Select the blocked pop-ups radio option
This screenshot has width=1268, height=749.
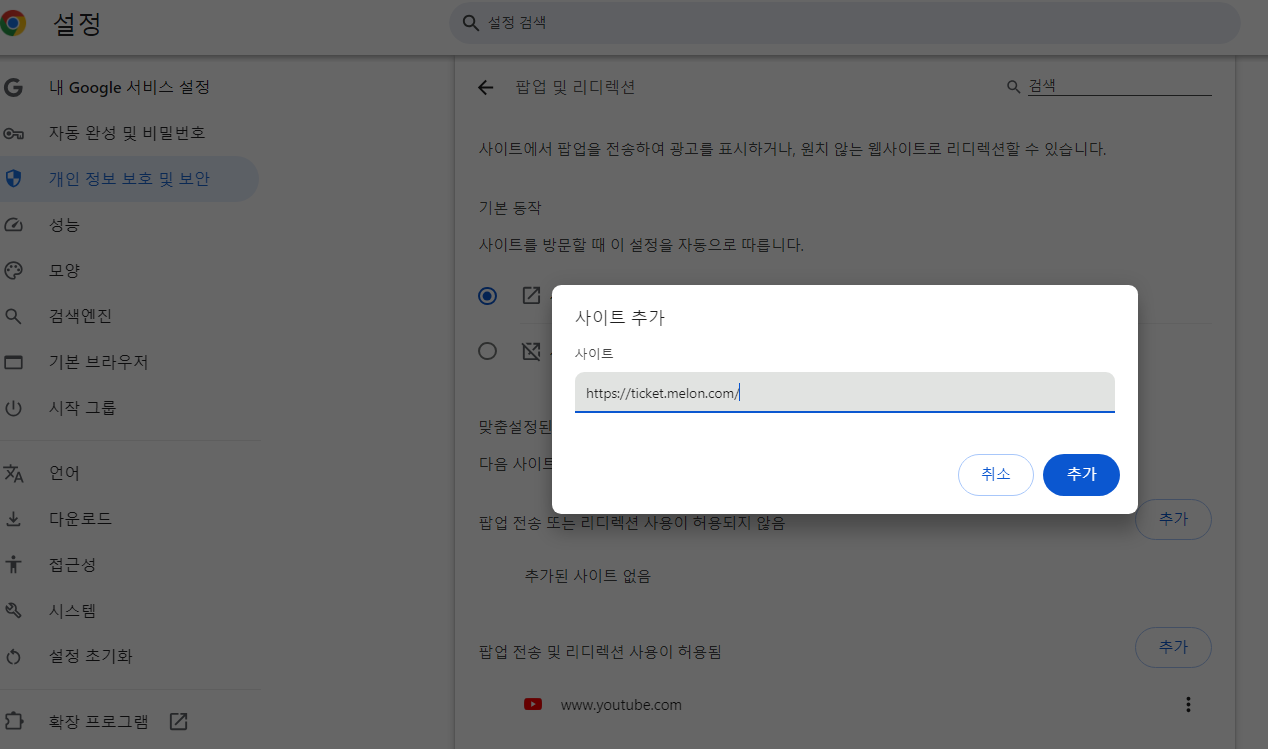click(x=487, y=351)
